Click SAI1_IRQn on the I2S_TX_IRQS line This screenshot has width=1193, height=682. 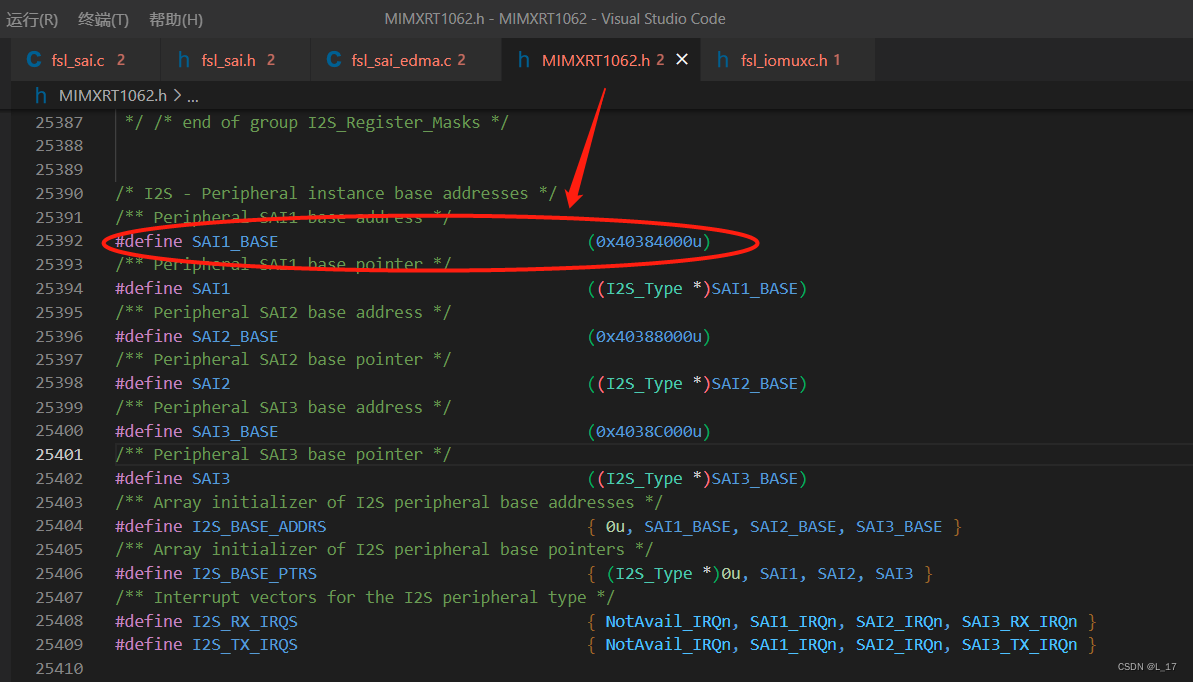[794, 645]
